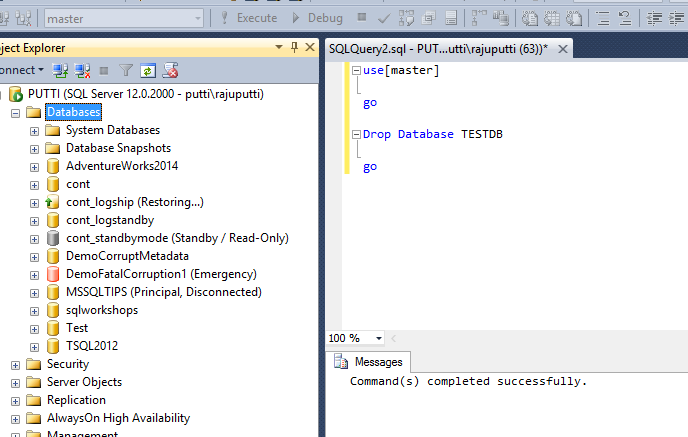Expand the cont_logship node

click(x=34, y=203)
